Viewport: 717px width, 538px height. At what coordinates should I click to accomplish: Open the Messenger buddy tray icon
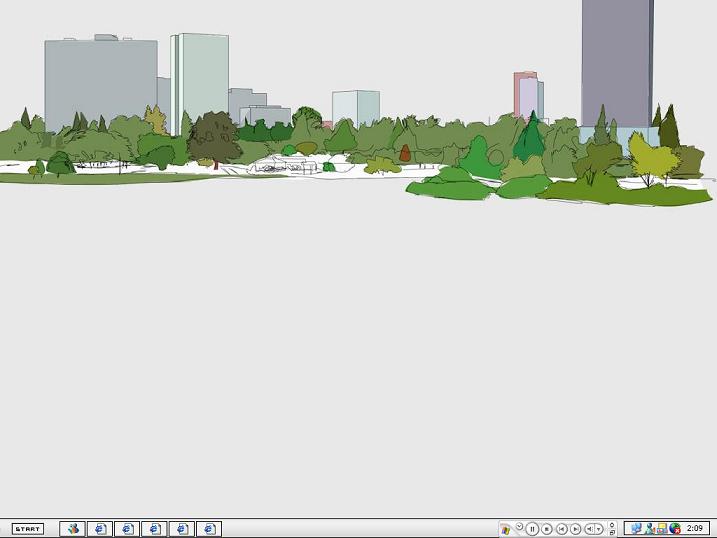point(649,529)
